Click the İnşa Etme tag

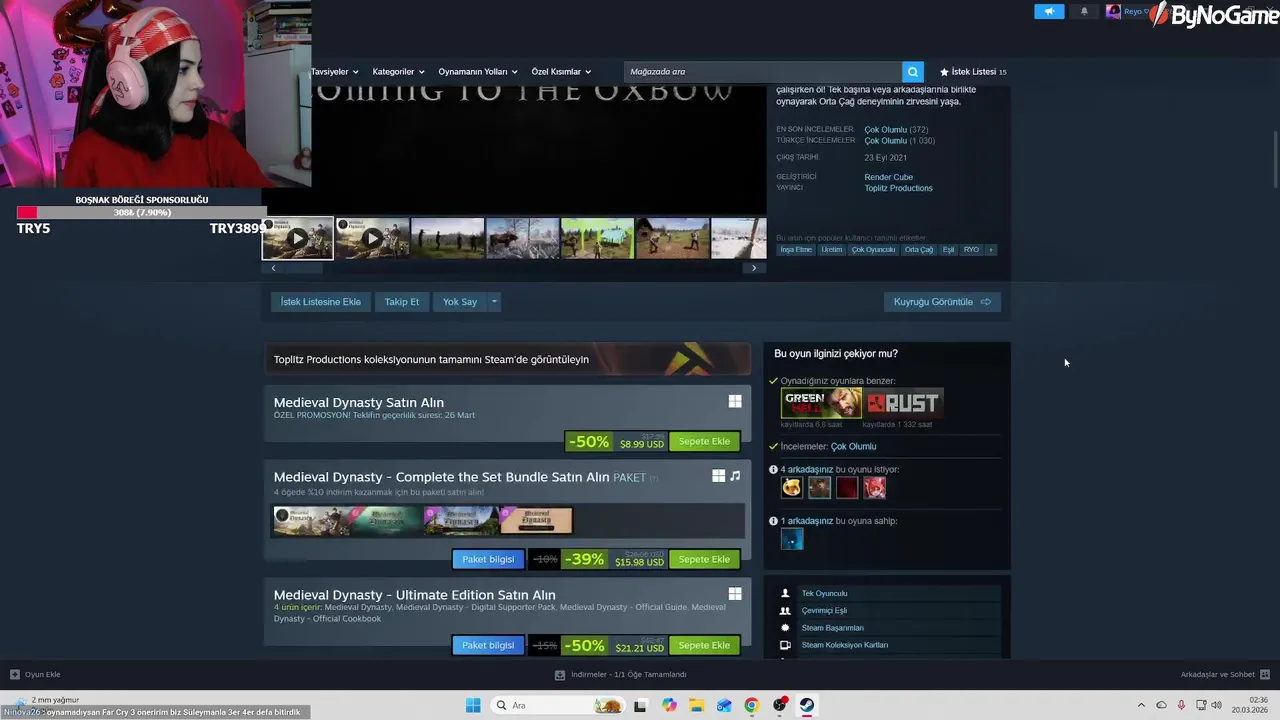coord(796,250)
